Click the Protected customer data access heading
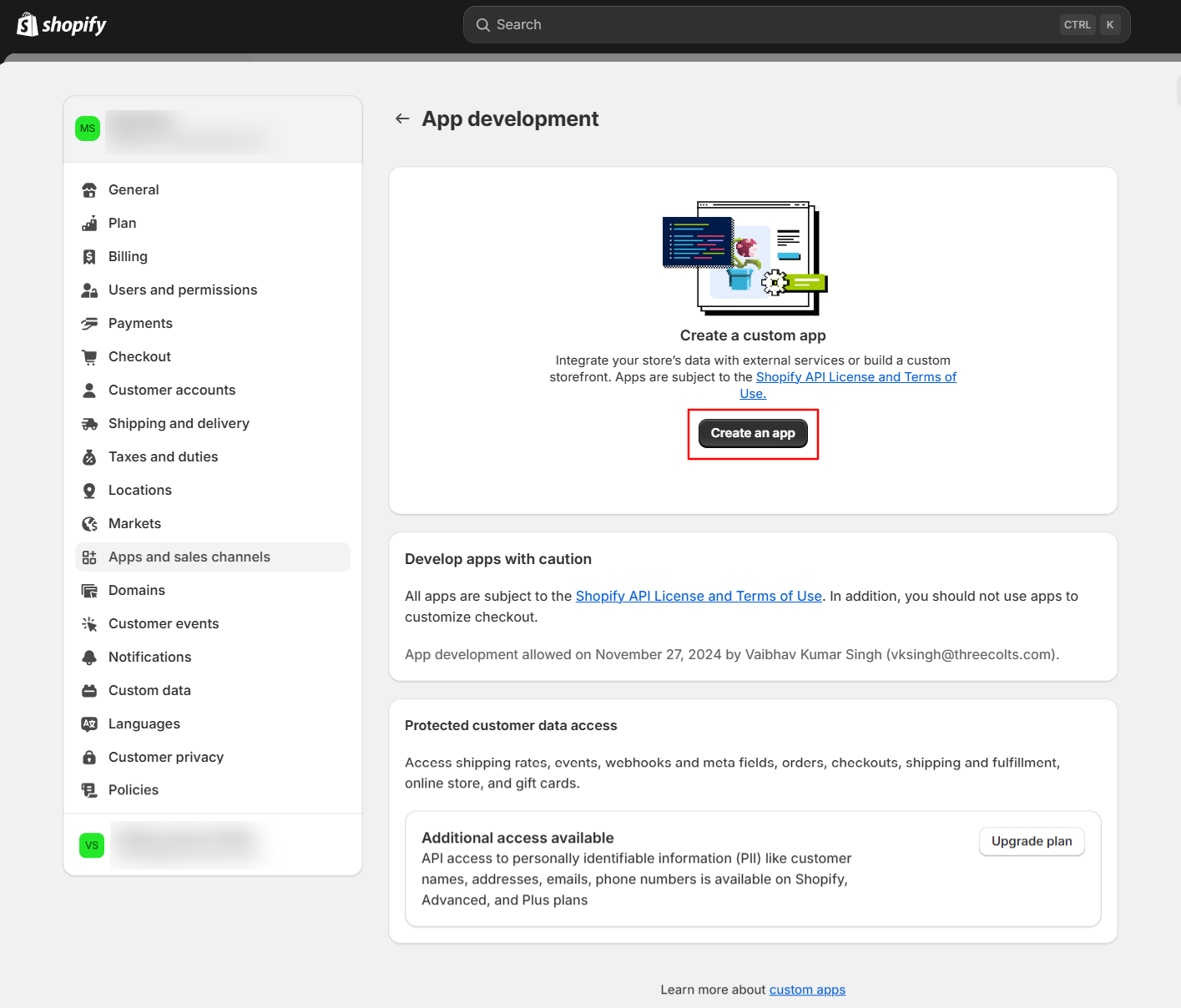 click(x=511, y=726)
